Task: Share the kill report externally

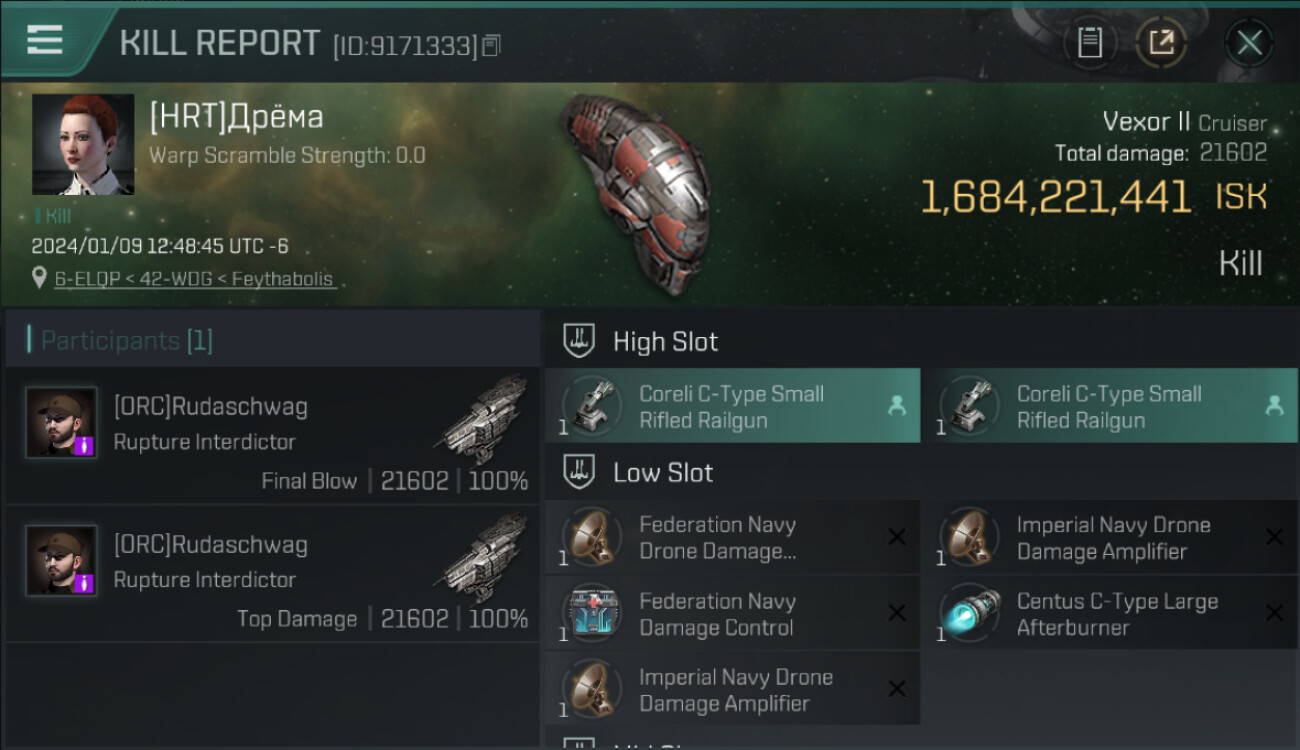Action: 1161,43
